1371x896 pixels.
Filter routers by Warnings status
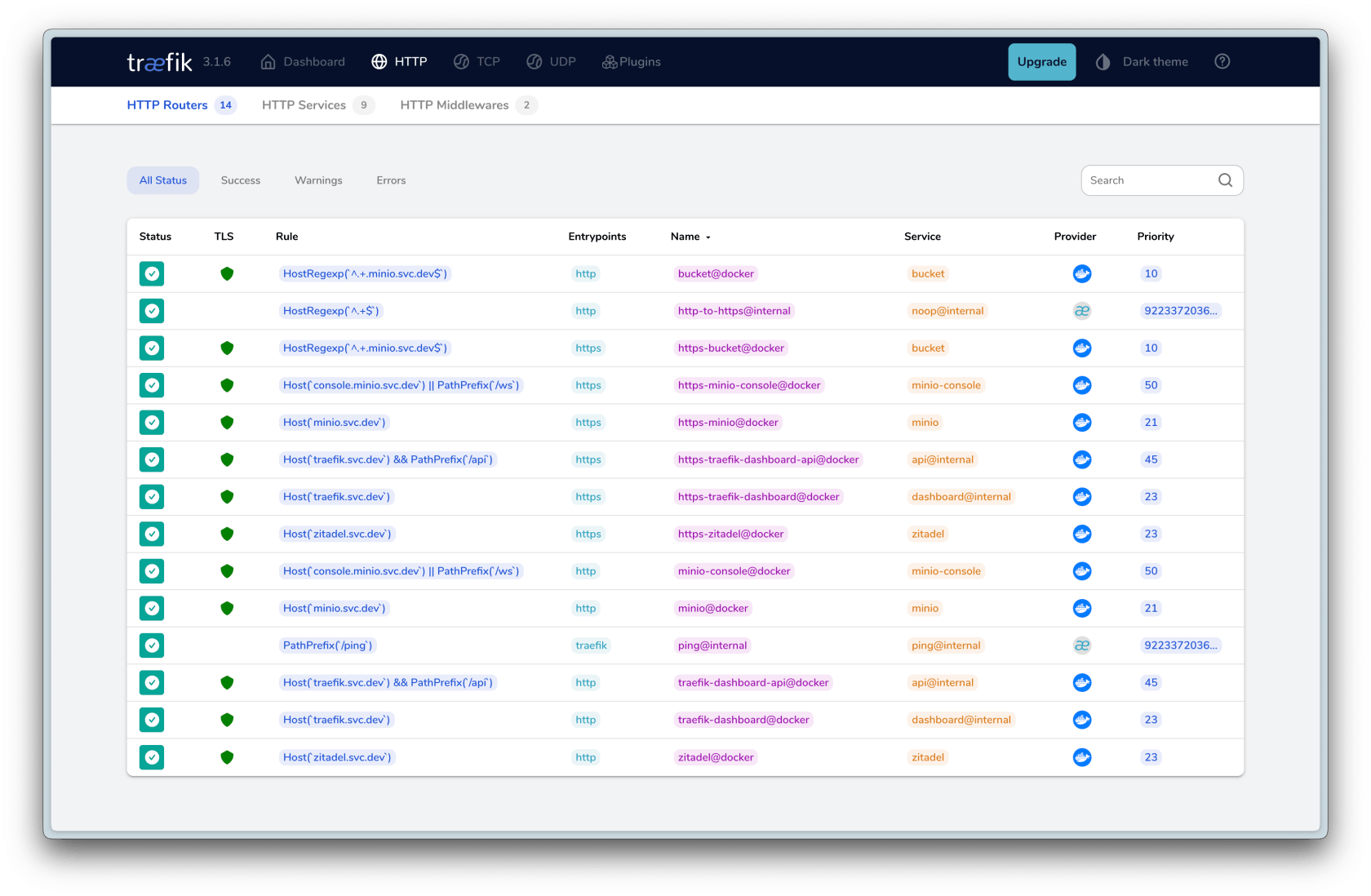[x=318, y=180]
